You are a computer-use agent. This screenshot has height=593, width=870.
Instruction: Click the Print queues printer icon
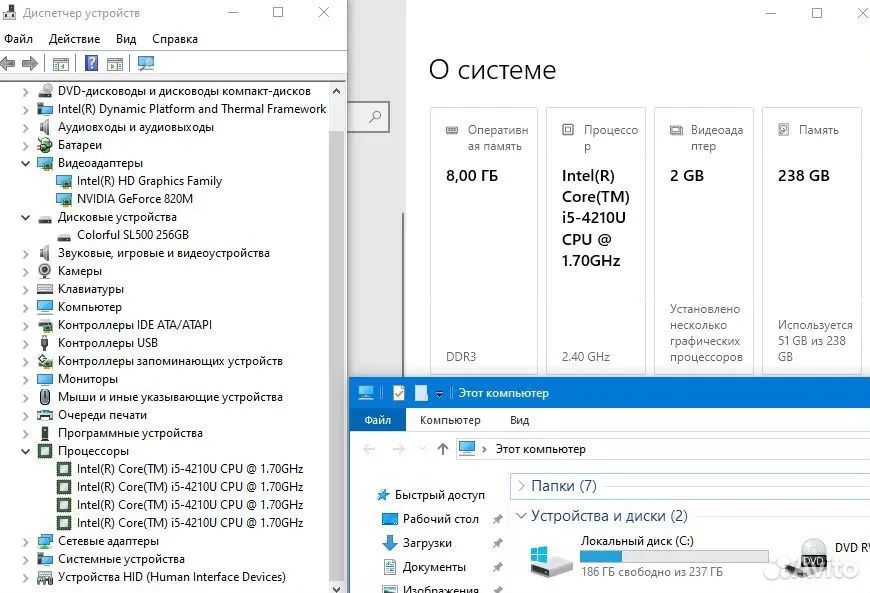coord(44,415)
